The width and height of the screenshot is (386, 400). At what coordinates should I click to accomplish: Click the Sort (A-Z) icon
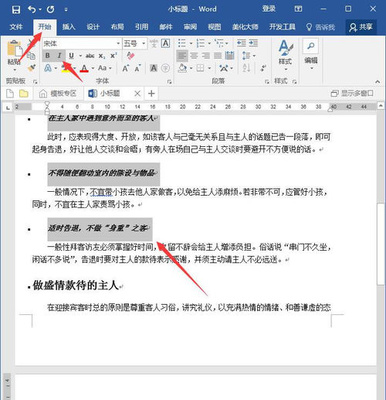pos(246,68)
